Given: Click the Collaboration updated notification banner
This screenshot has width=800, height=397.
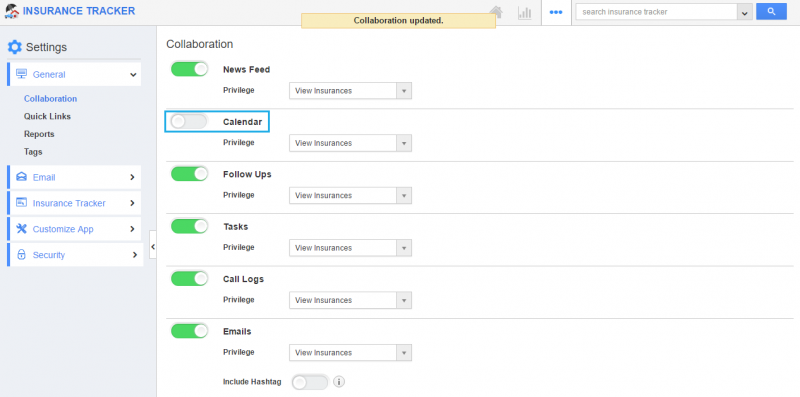Looking at the screenshot, I should 398,21.
